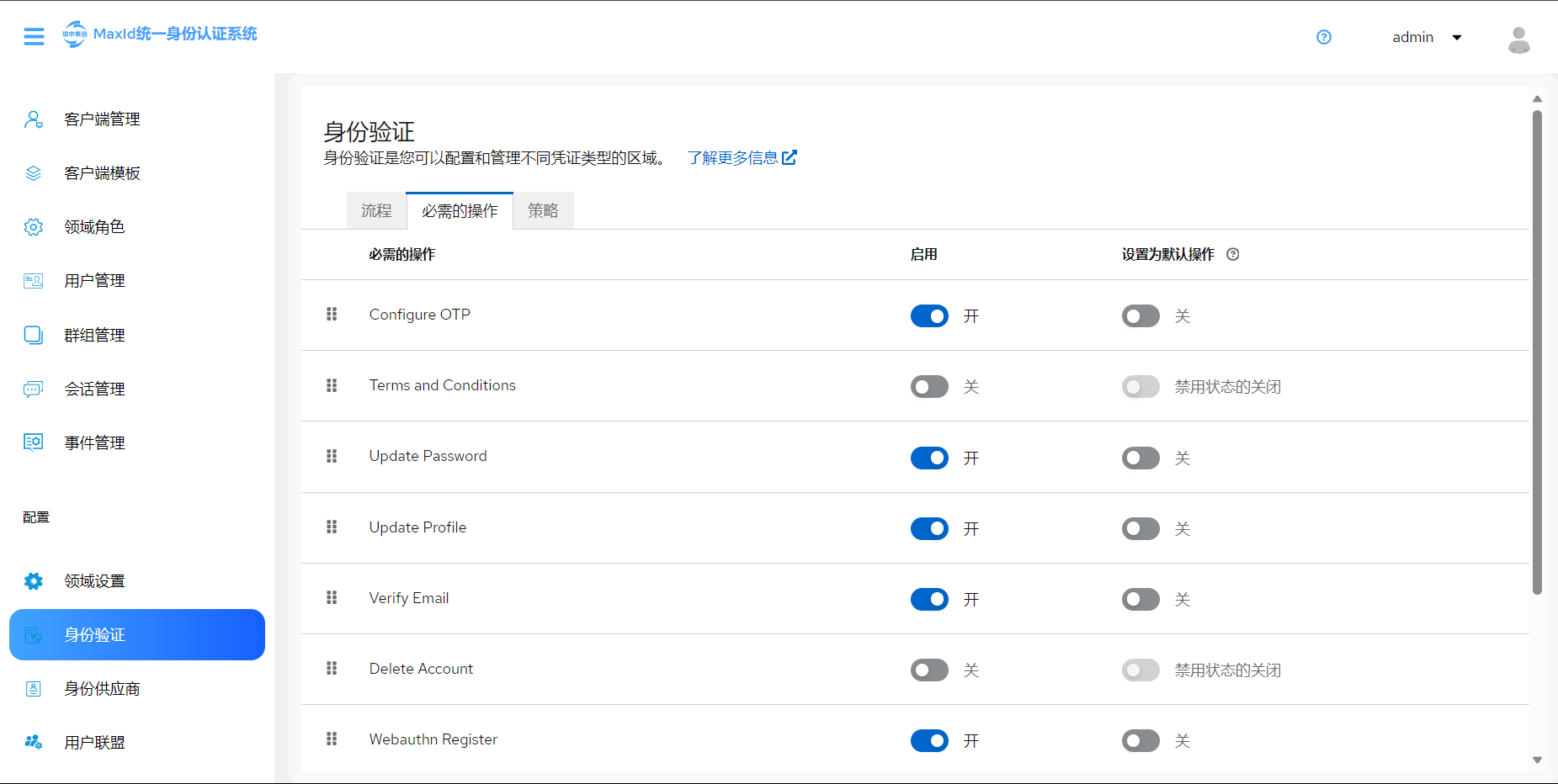Click drag handle for Verify Email

point(332,597)
